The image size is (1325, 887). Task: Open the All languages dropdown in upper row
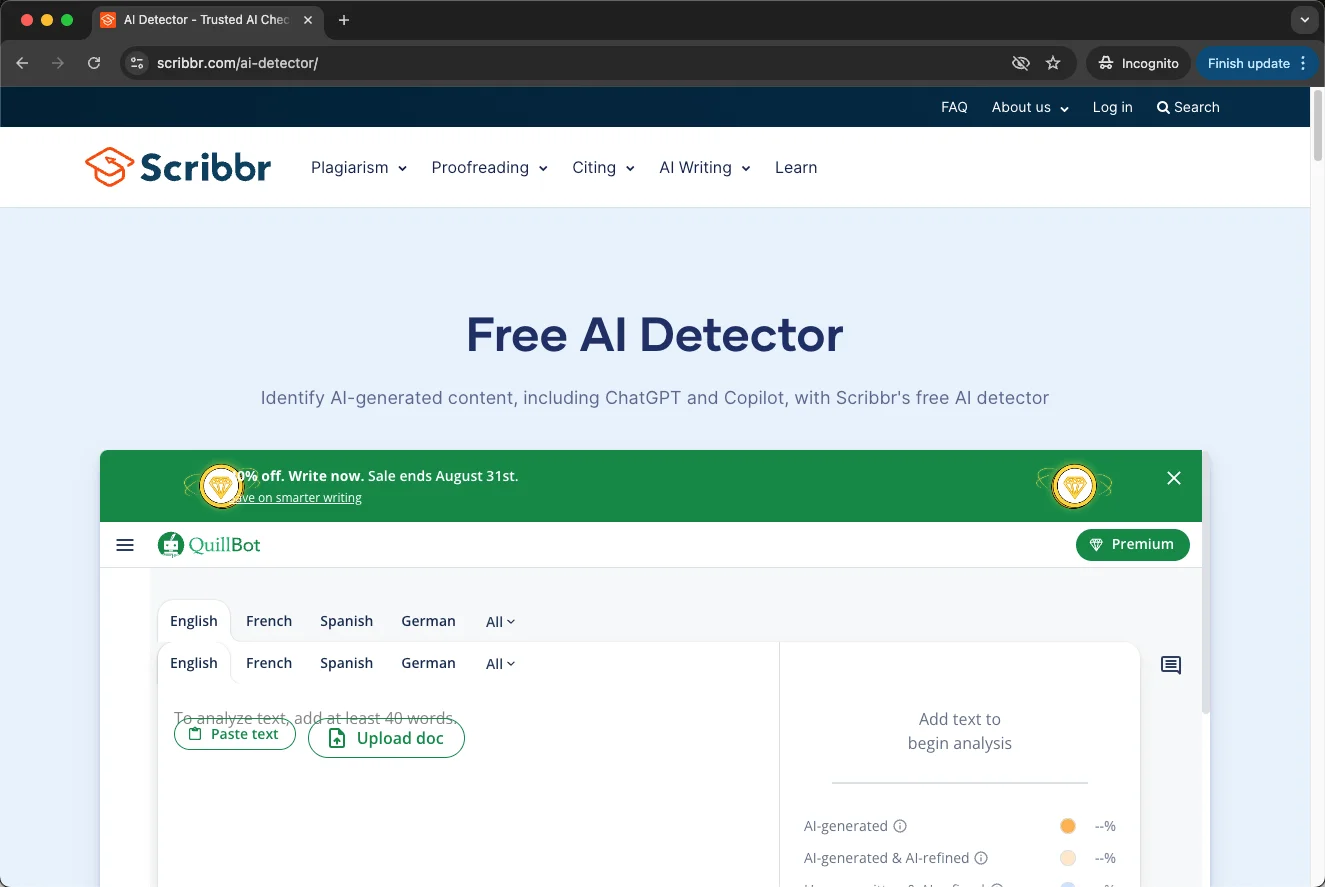point(500,622)
